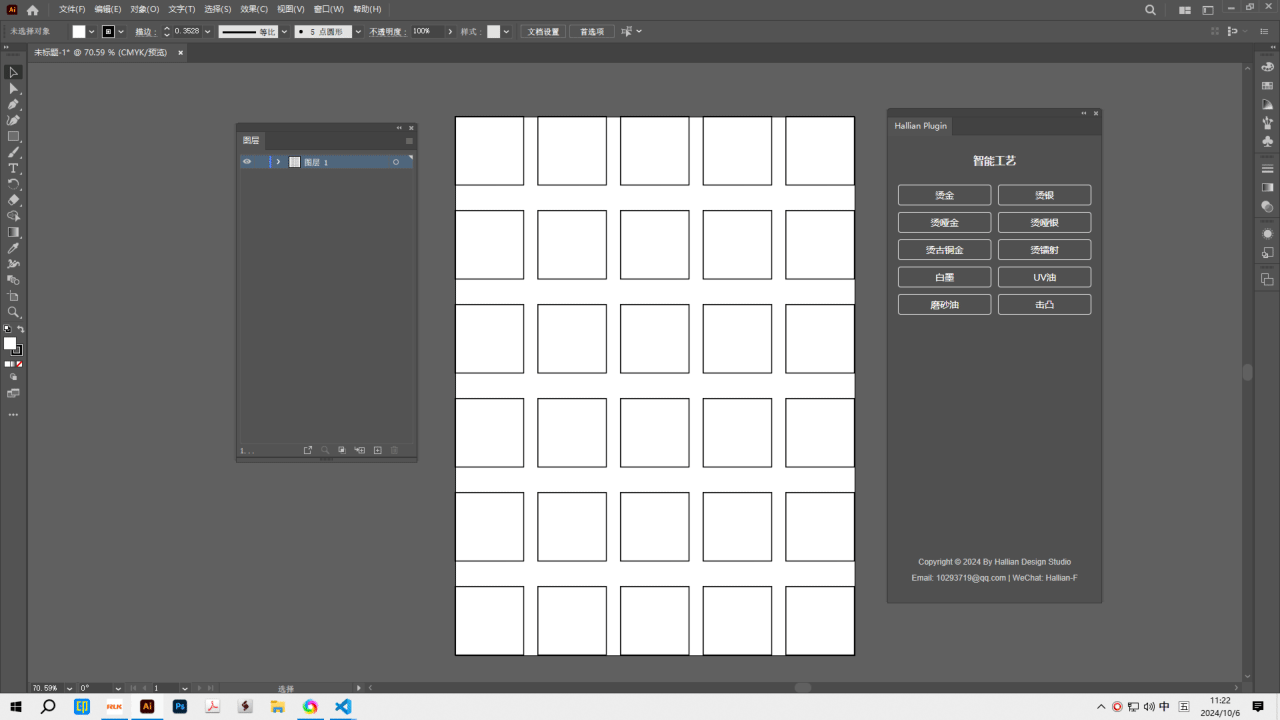This screenshot has height=720, width=1280.
Task: Select the Shape Builder tool
Action: coord(14,216)
